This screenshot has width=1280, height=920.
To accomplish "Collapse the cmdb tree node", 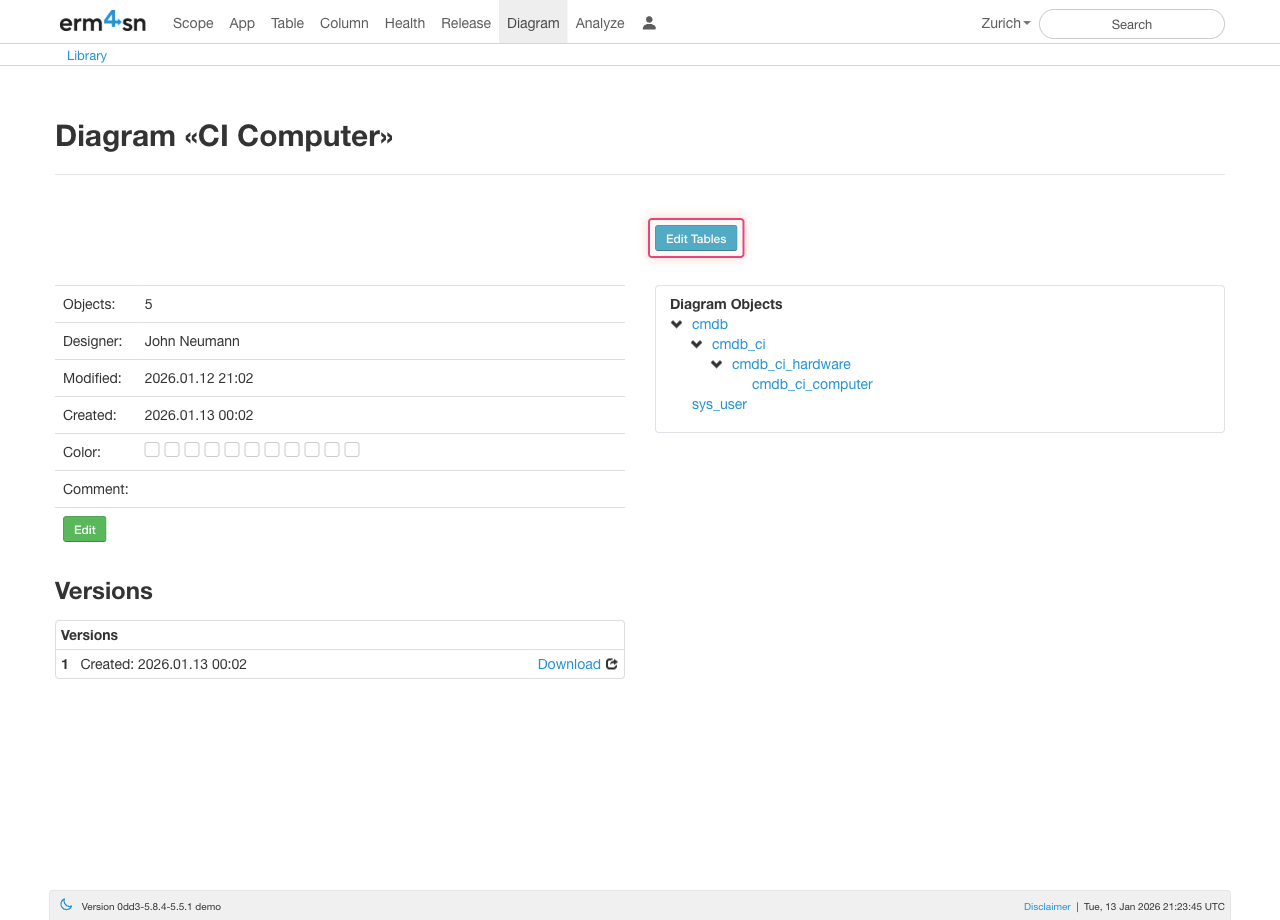I will coord(677,324).
